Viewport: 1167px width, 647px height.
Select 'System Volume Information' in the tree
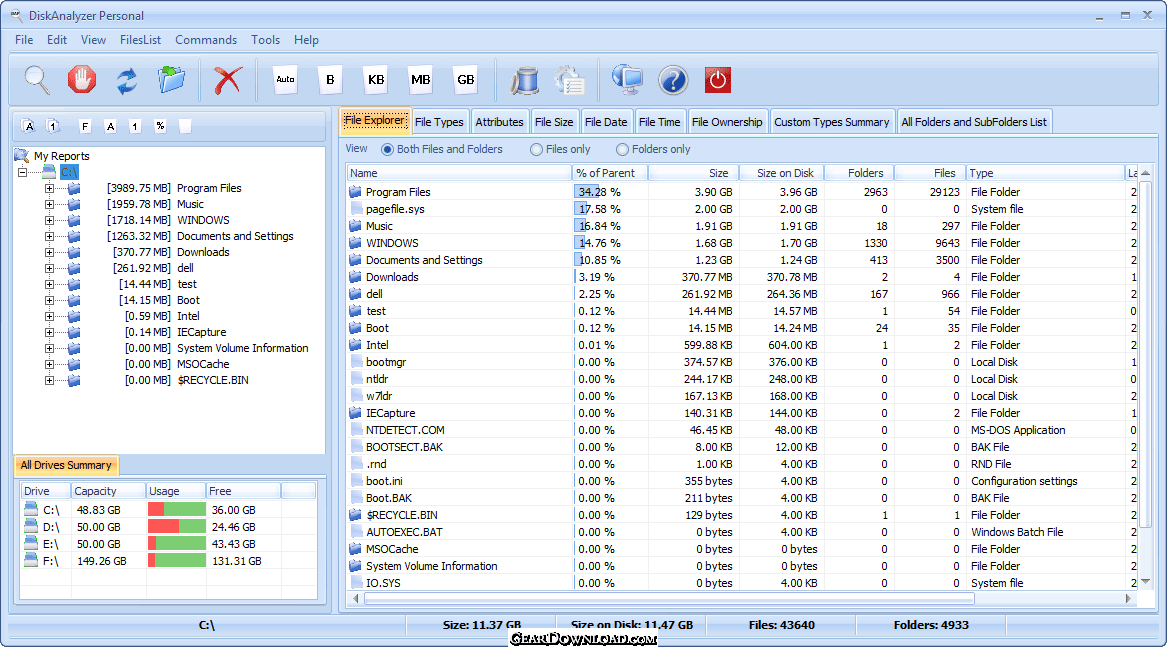click(243, 348)
